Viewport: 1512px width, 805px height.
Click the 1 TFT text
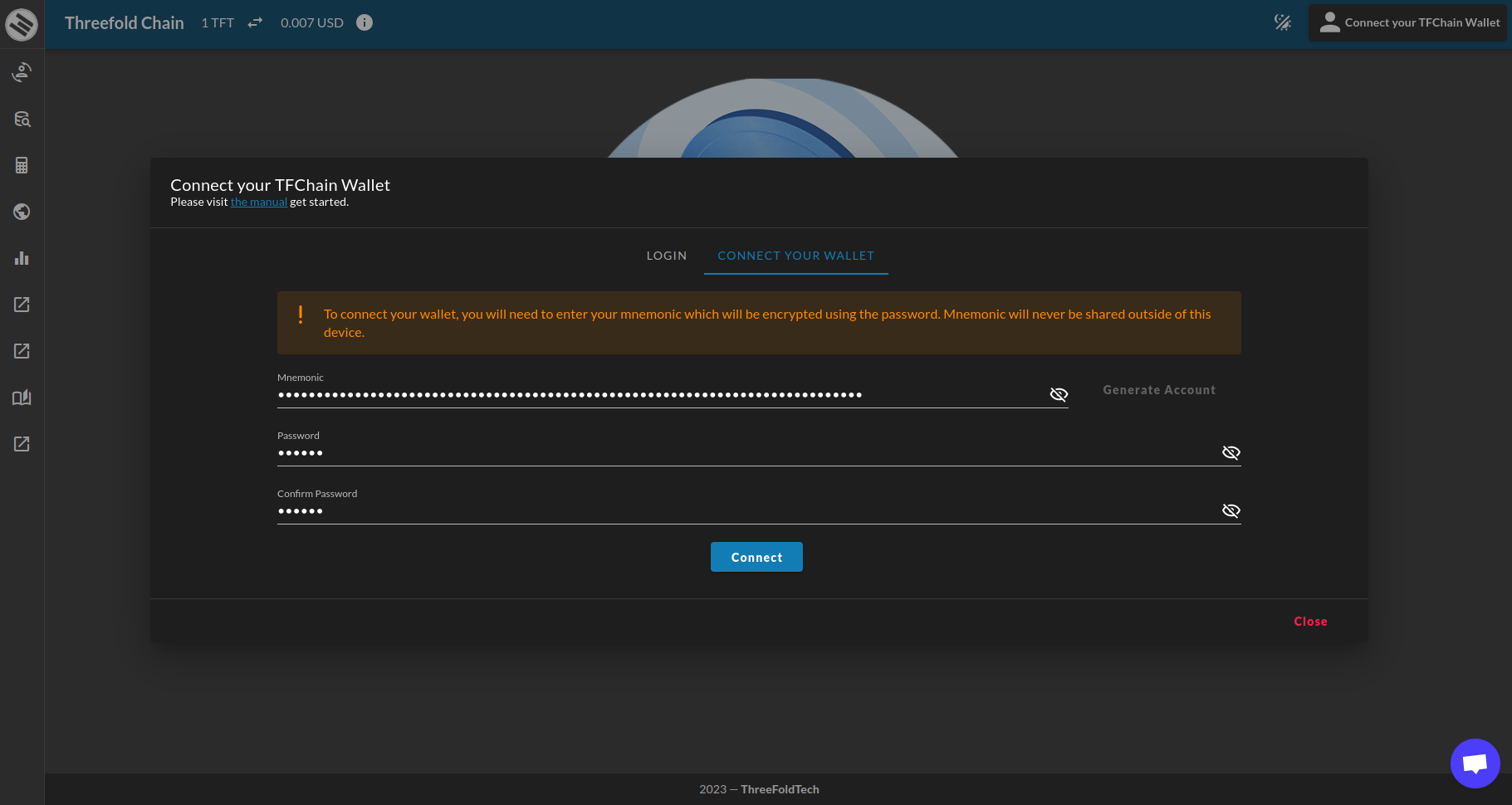point(218,22)
